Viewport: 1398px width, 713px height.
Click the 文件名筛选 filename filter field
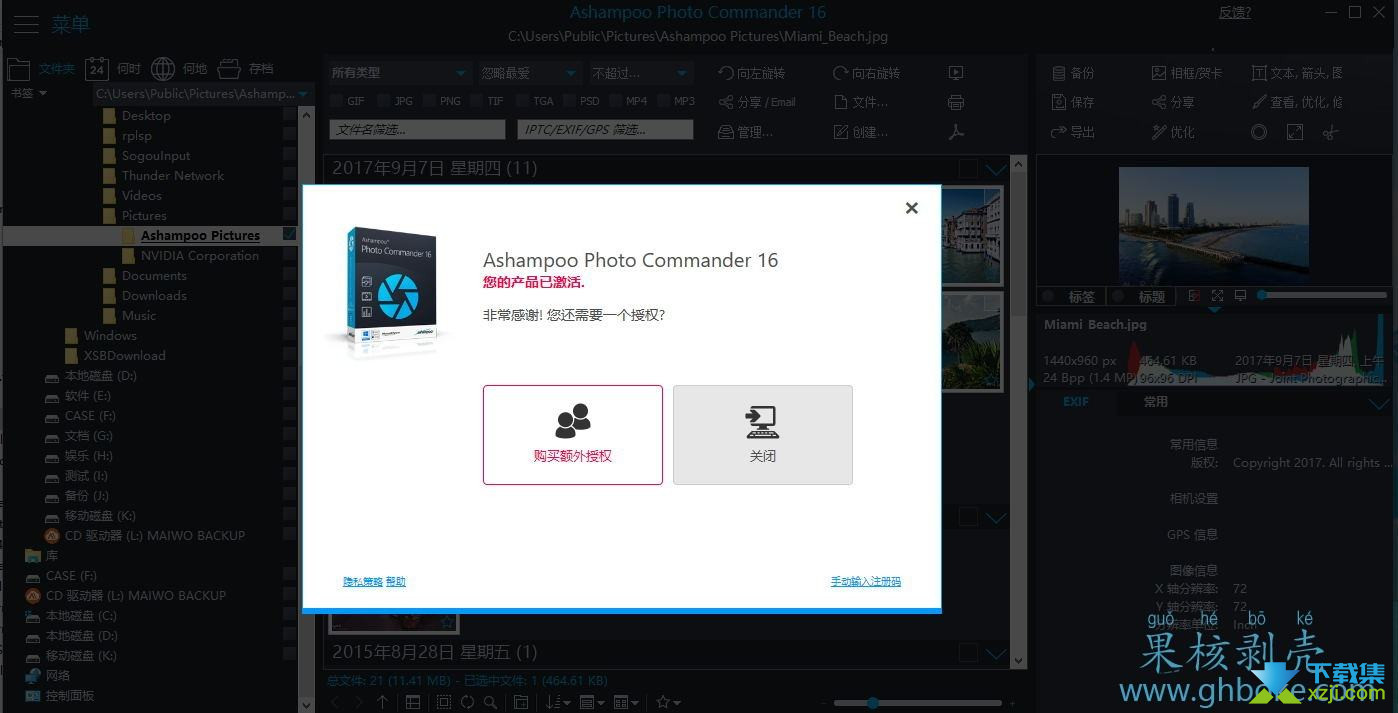[417, 130]
